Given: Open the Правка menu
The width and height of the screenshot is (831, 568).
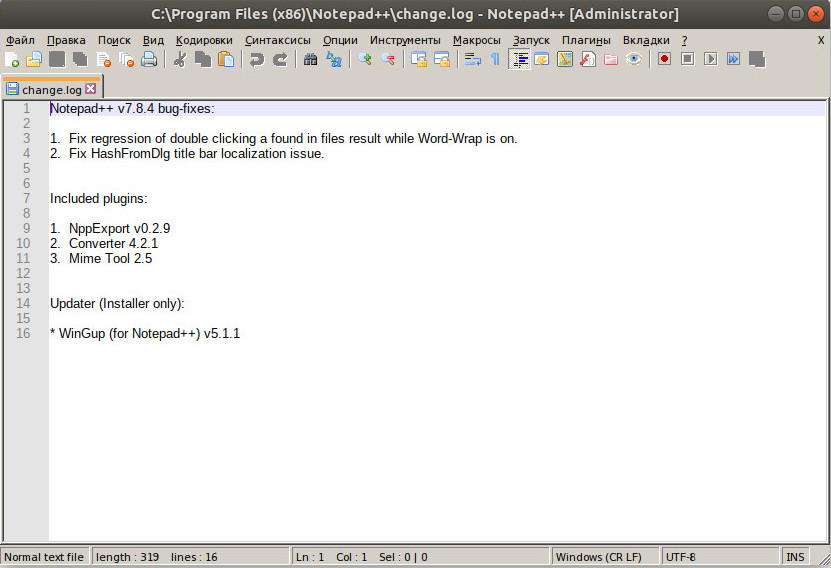Looking at the screenshot, I should 66,40.
